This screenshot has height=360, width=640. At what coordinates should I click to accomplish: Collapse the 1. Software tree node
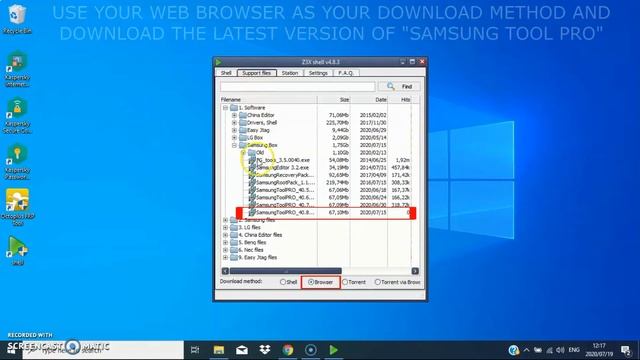[225, 108]
